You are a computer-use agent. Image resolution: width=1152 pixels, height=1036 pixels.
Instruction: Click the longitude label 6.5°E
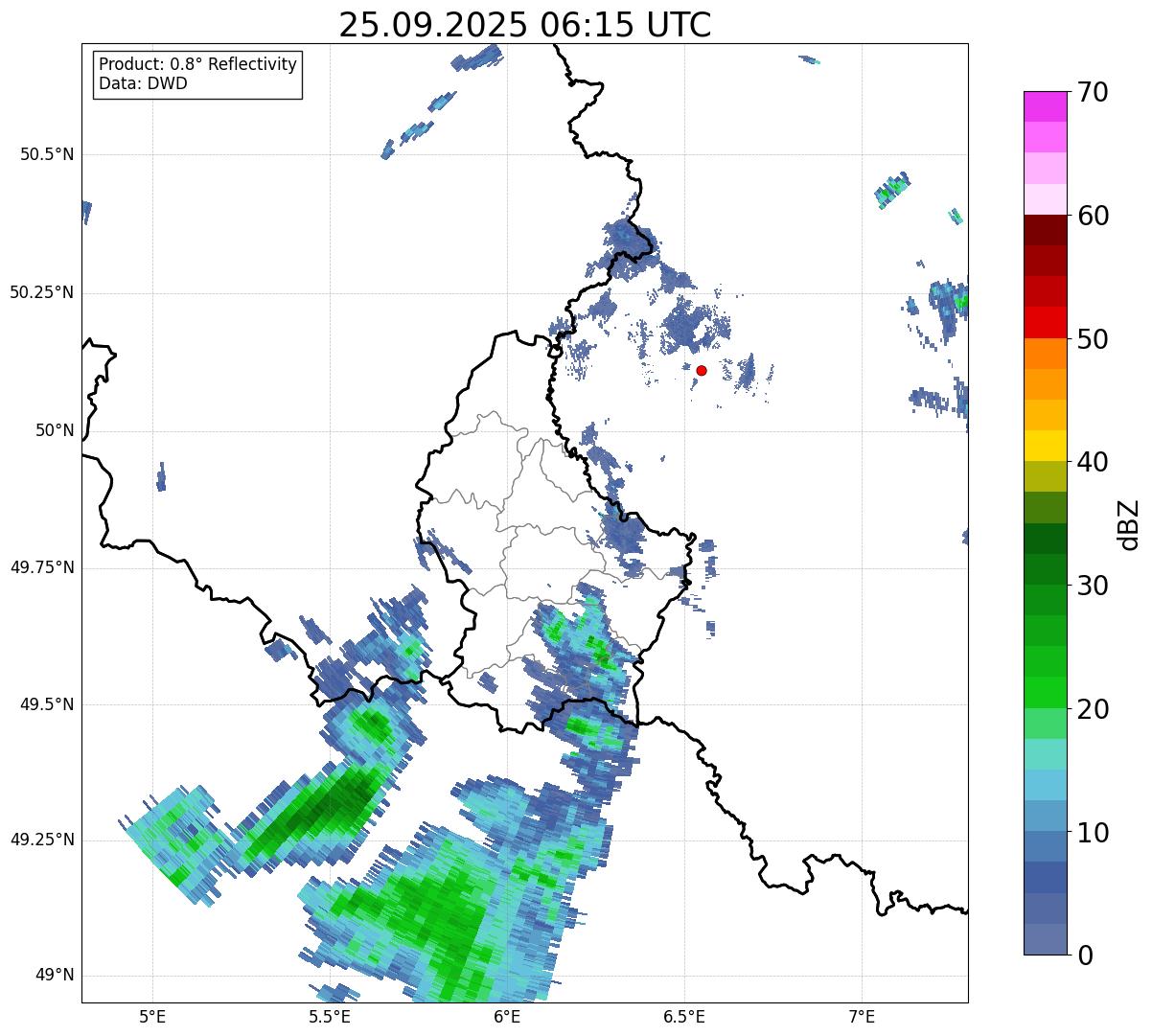tap(684, 1016)
